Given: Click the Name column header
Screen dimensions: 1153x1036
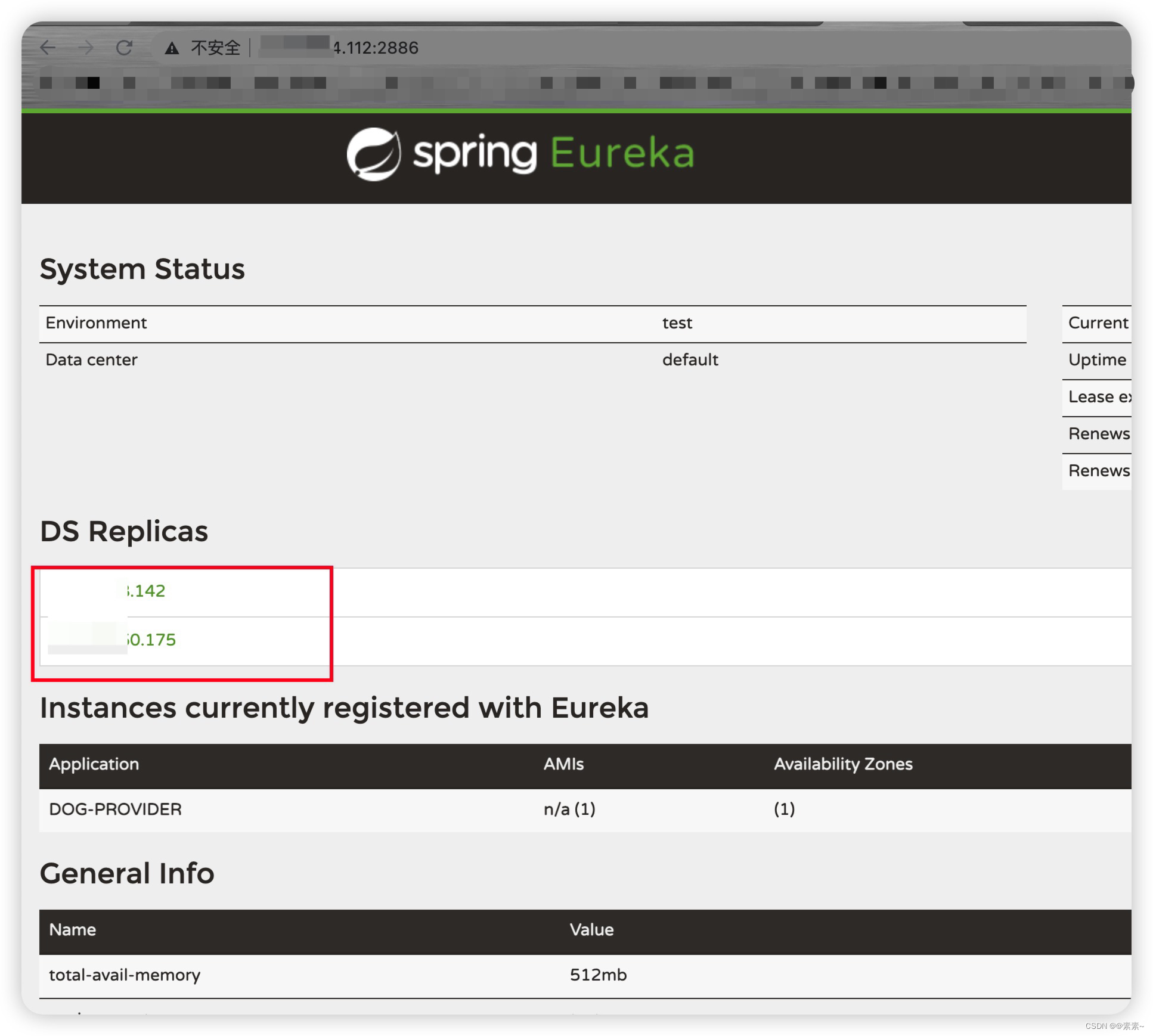Looking at the screenshot, I should pyautogui.click(x=73, y=930).
